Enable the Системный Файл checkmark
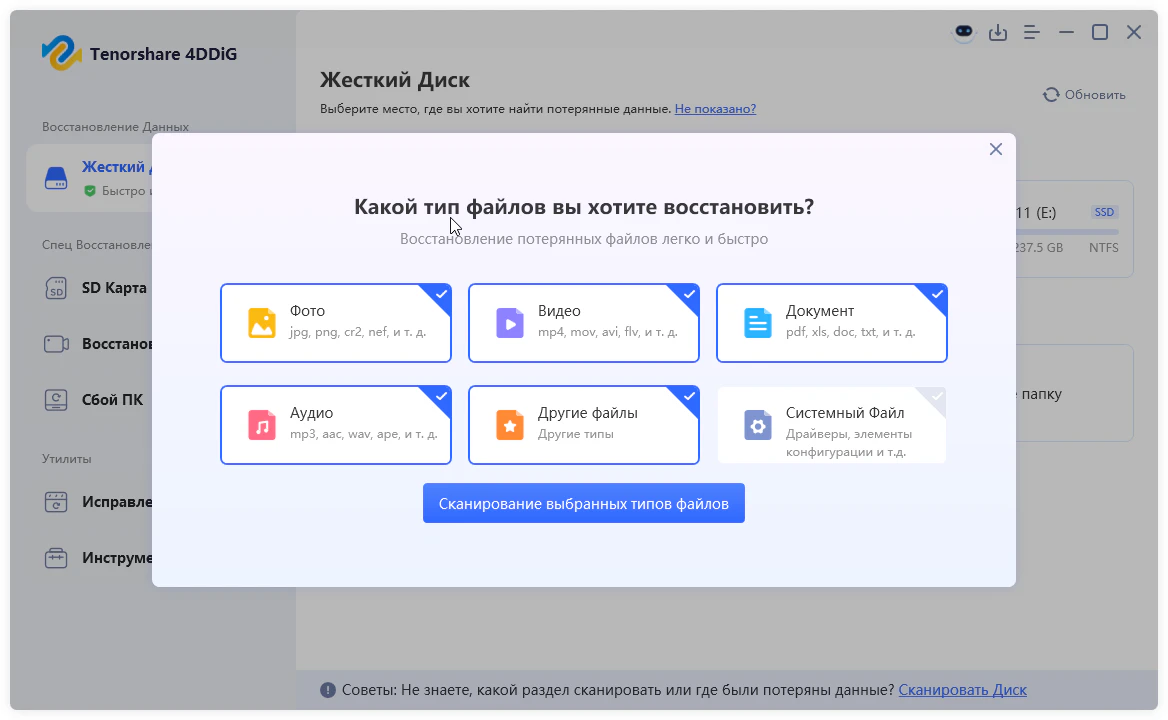 pyautogui.click(x=936, y=396)
